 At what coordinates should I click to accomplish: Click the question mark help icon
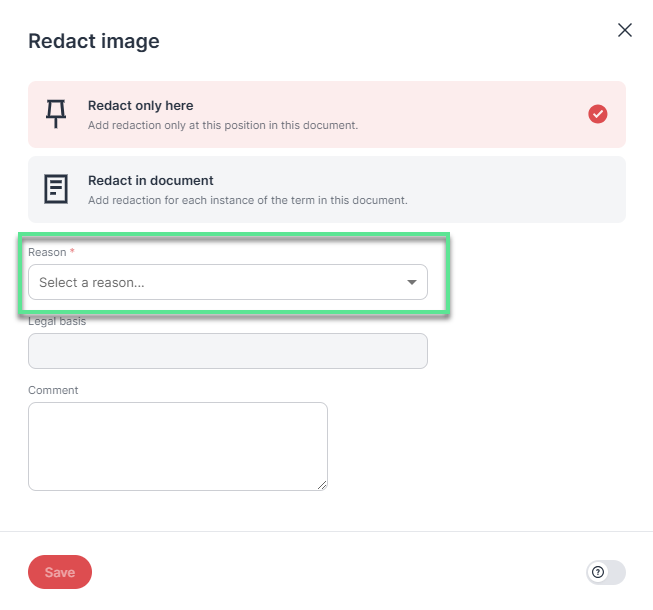(x=598, y=572)
